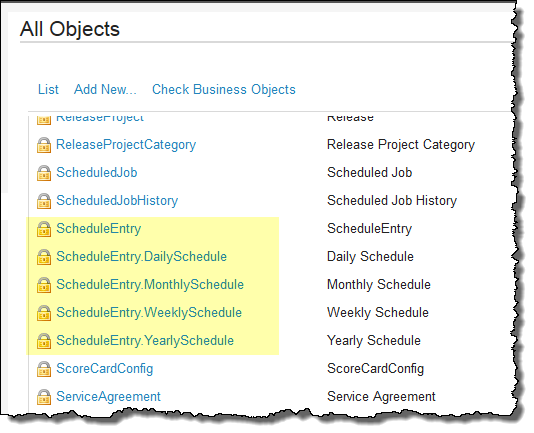Switch to the List view
The height and width of the screenshot is (433, 534).
click(48, 90)
